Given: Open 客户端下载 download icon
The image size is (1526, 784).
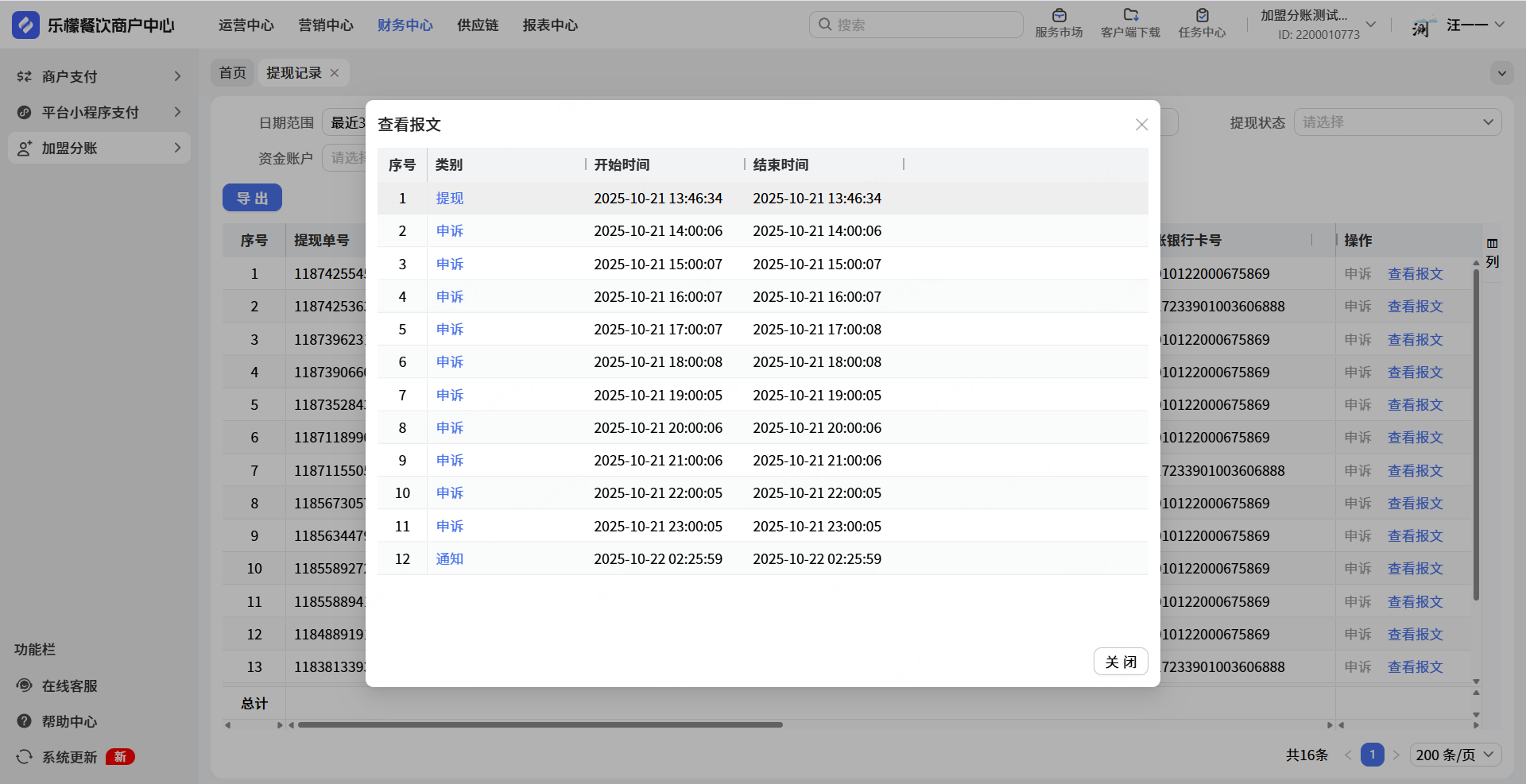Looking at the screenshot, I should [x=1130, y=16].
